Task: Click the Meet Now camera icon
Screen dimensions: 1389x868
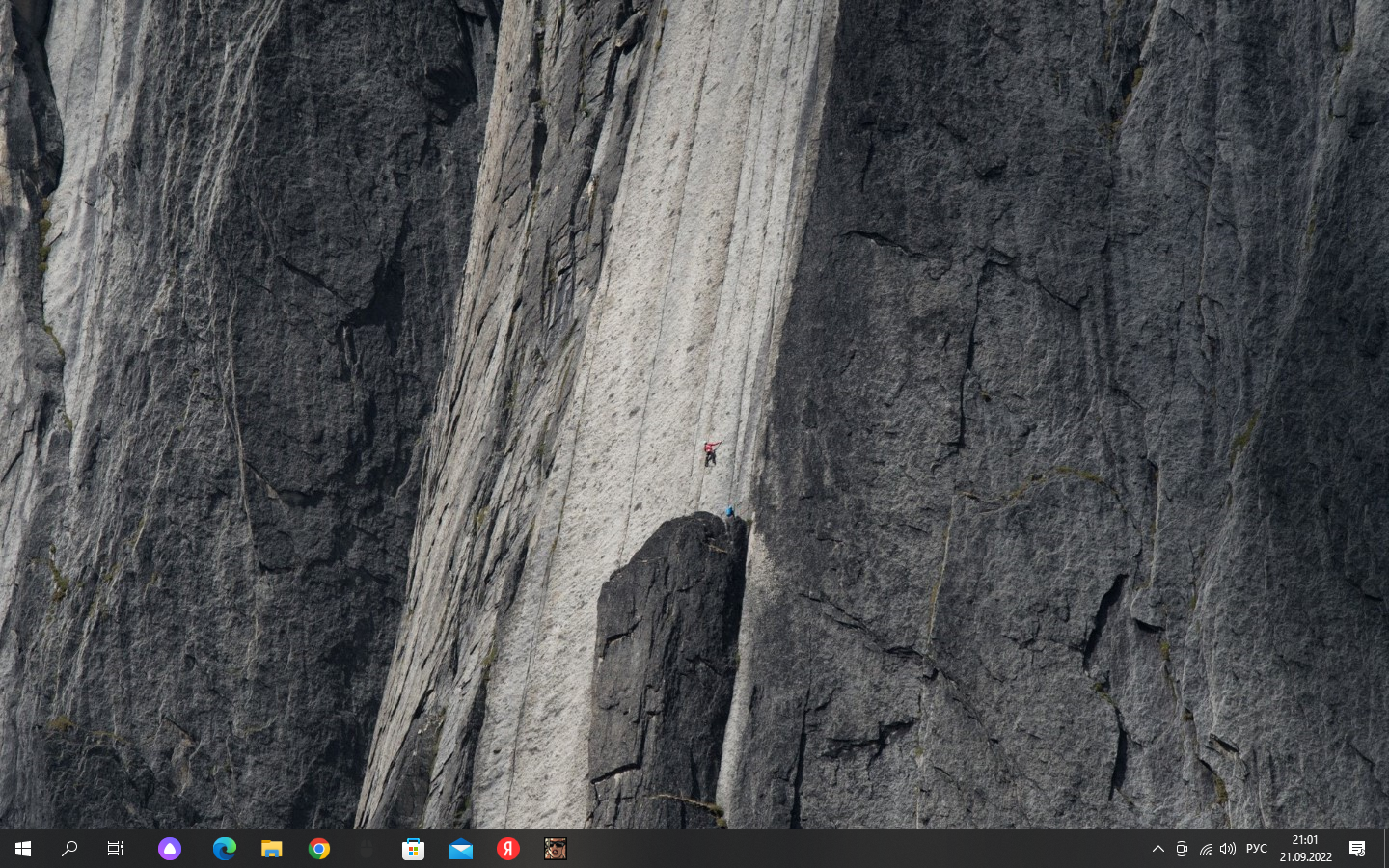Action: pos(1182,849)
